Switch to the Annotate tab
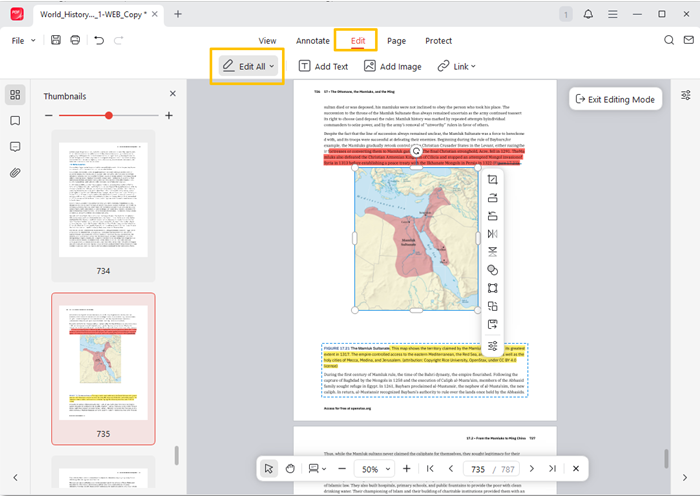The image size is (700, 496). (x=312, y=41)
